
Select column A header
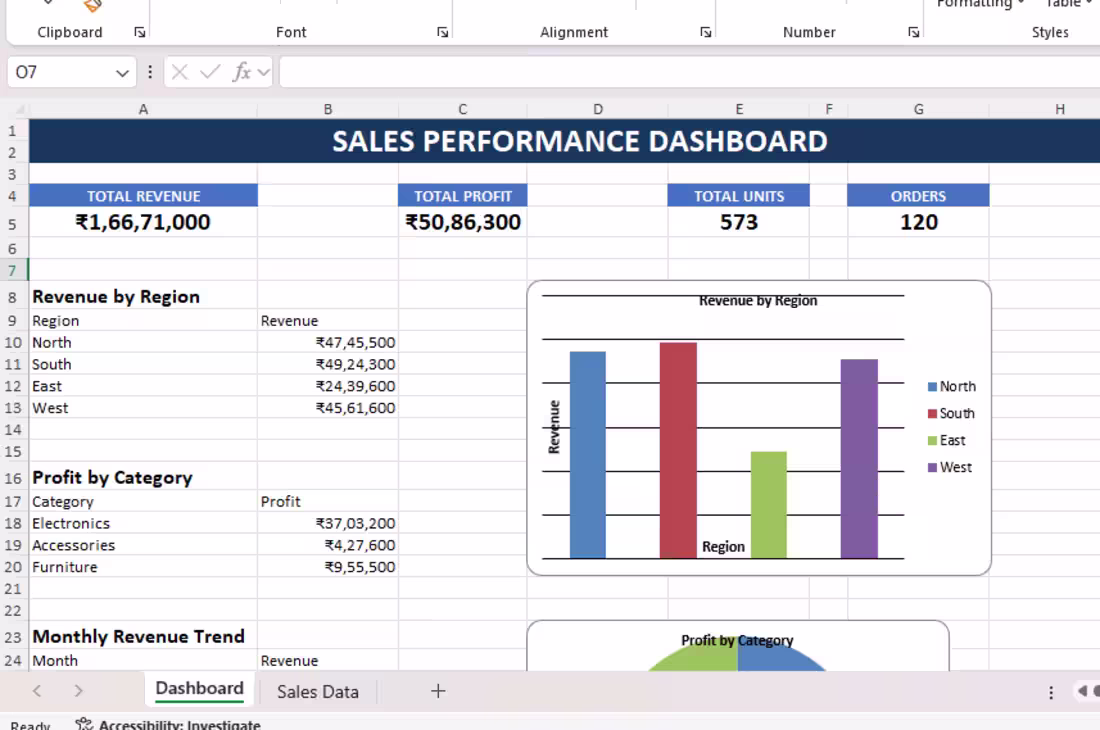(143, 109)
